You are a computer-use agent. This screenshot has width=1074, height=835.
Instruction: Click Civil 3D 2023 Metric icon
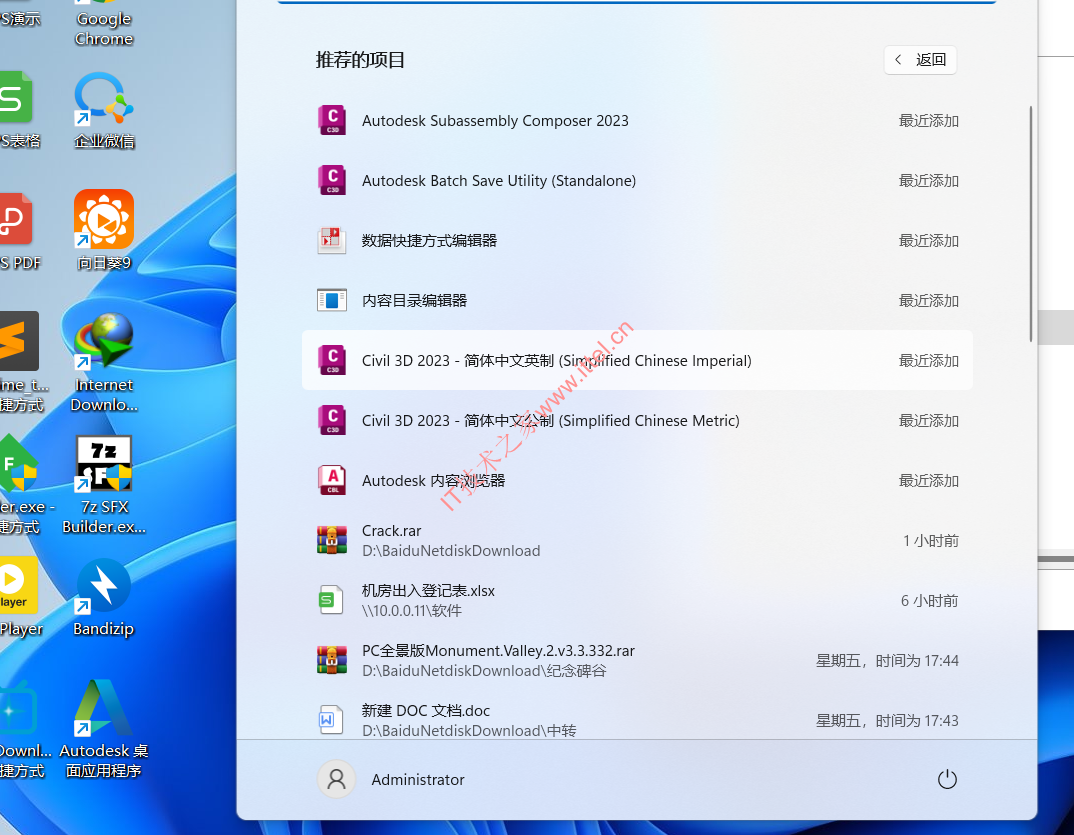point(332,420)
